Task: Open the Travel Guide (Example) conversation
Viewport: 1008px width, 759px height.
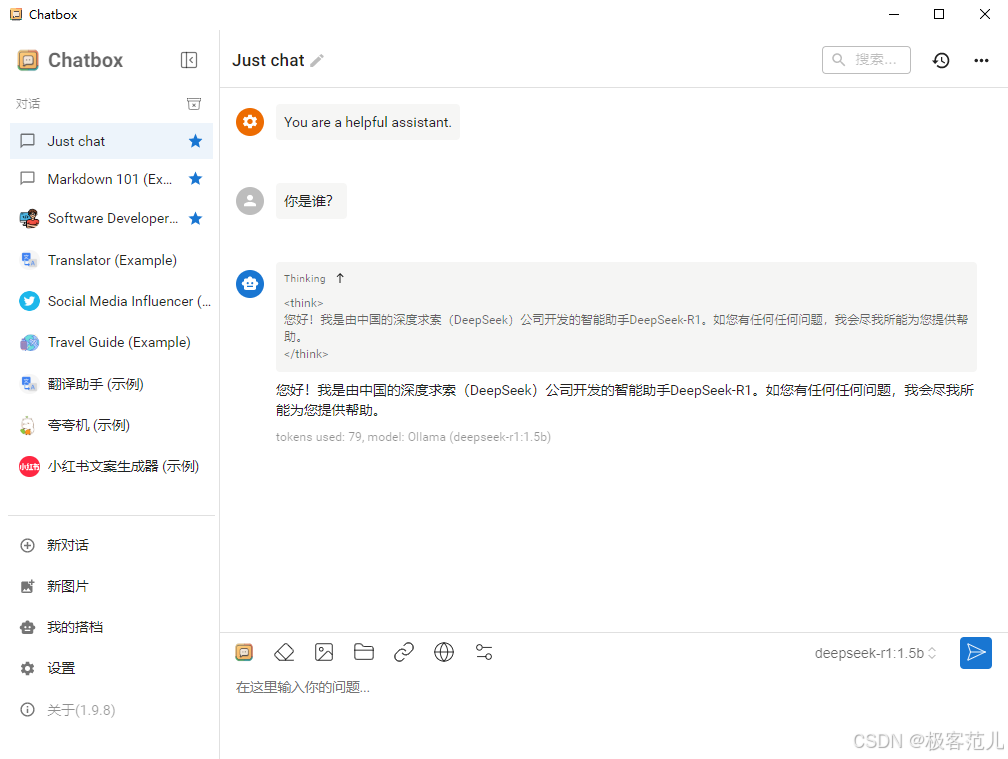Action: pyautogui.click(x=111, y=342)
